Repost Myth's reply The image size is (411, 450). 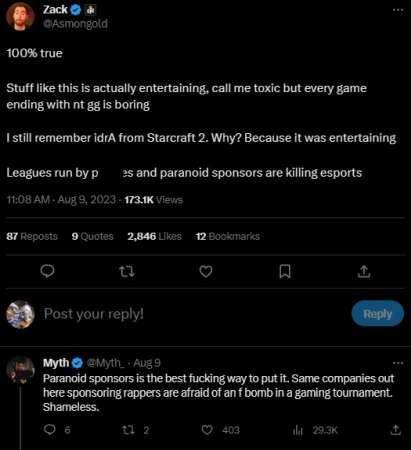[128, 430]
